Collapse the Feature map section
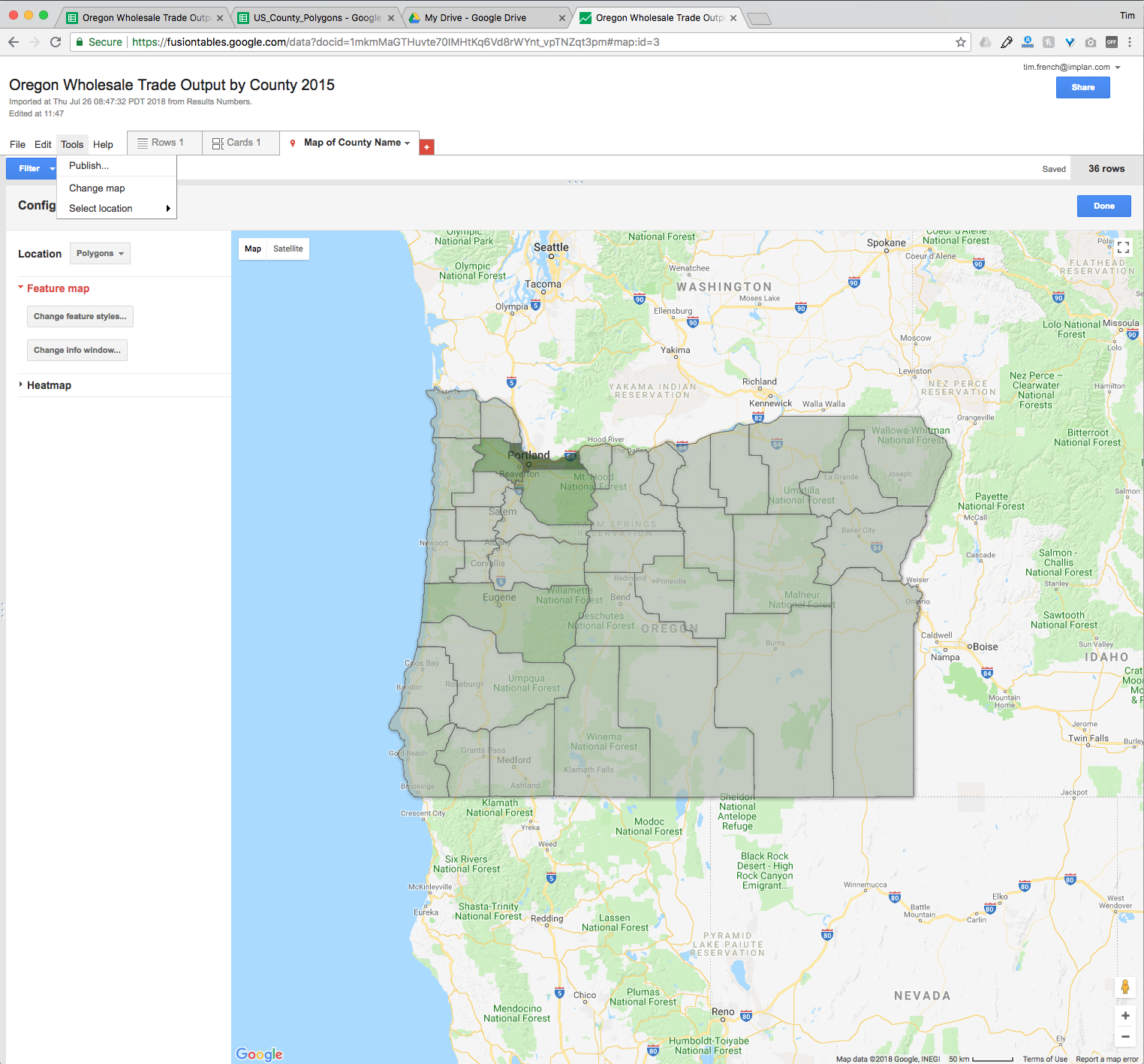The width and height of the screenshot is (1144, 1064). click(x=53, y=288)
